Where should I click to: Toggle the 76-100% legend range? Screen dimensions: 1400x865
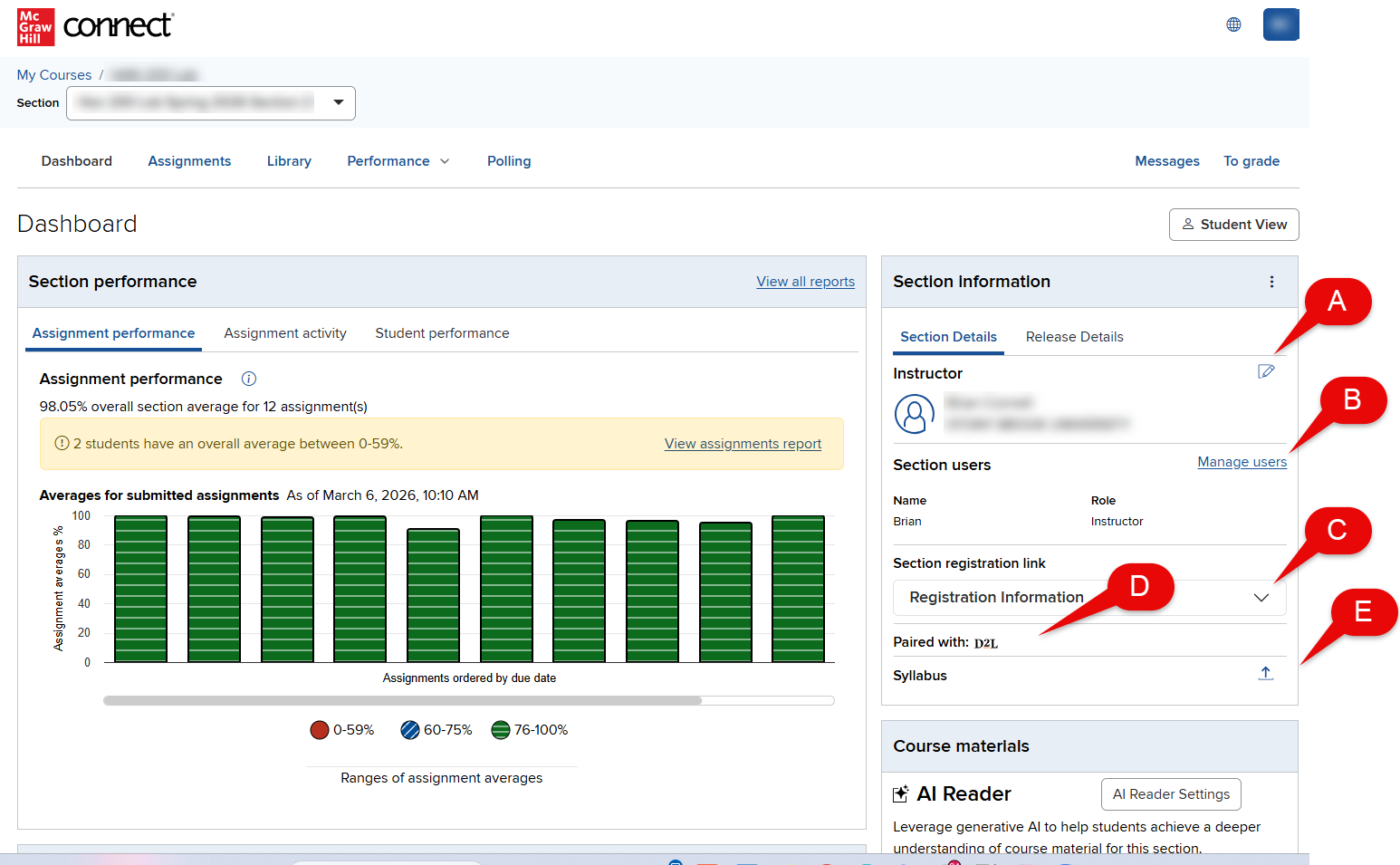[530, 730]
